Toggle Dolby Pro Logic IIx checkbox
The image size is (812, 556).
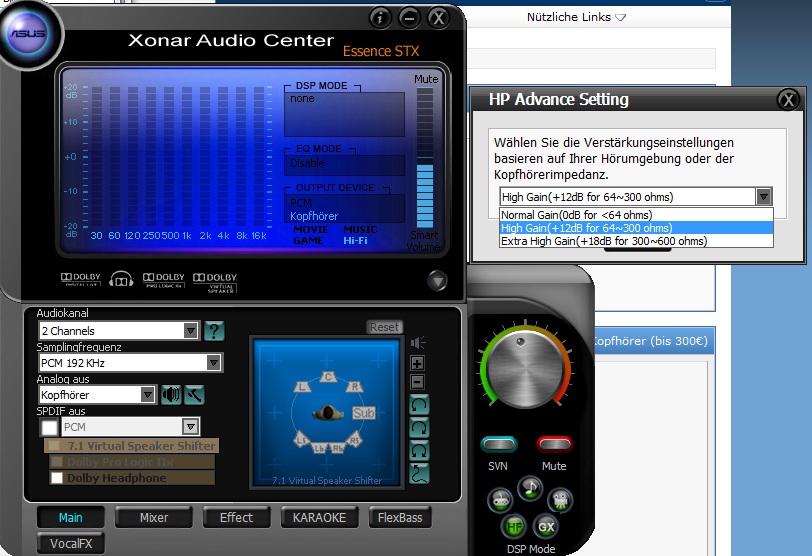pos(57,461)
